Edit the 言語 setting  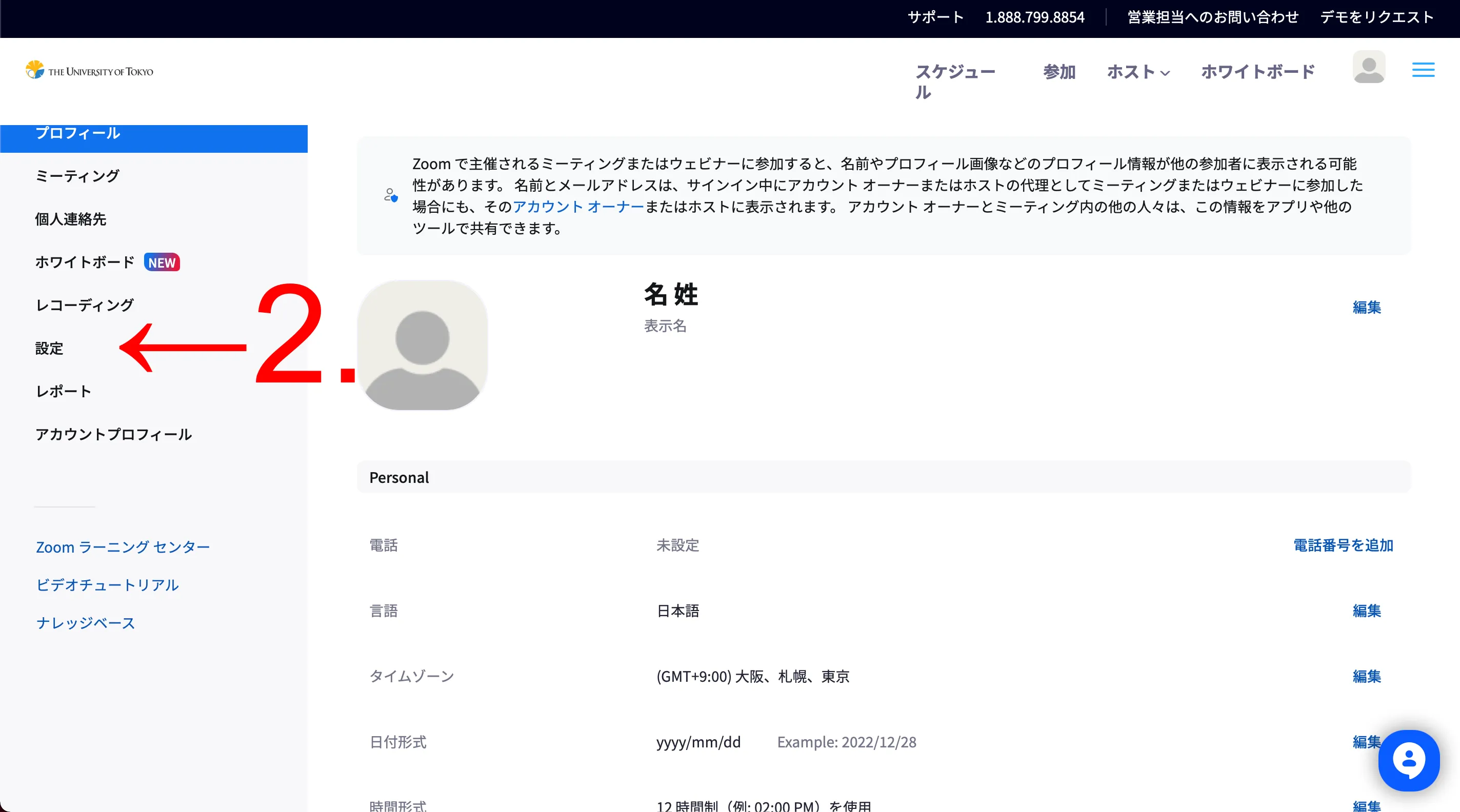(x=1366, y=611)
